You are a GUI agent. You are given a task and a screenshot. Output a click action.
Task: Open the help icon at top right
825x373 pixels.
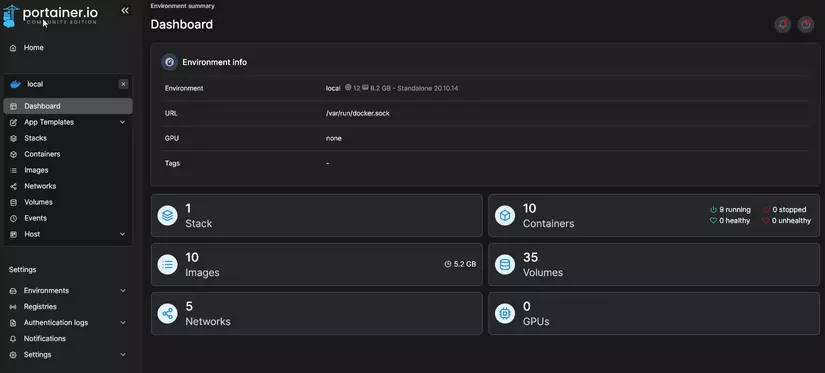[x=806, y=24]
